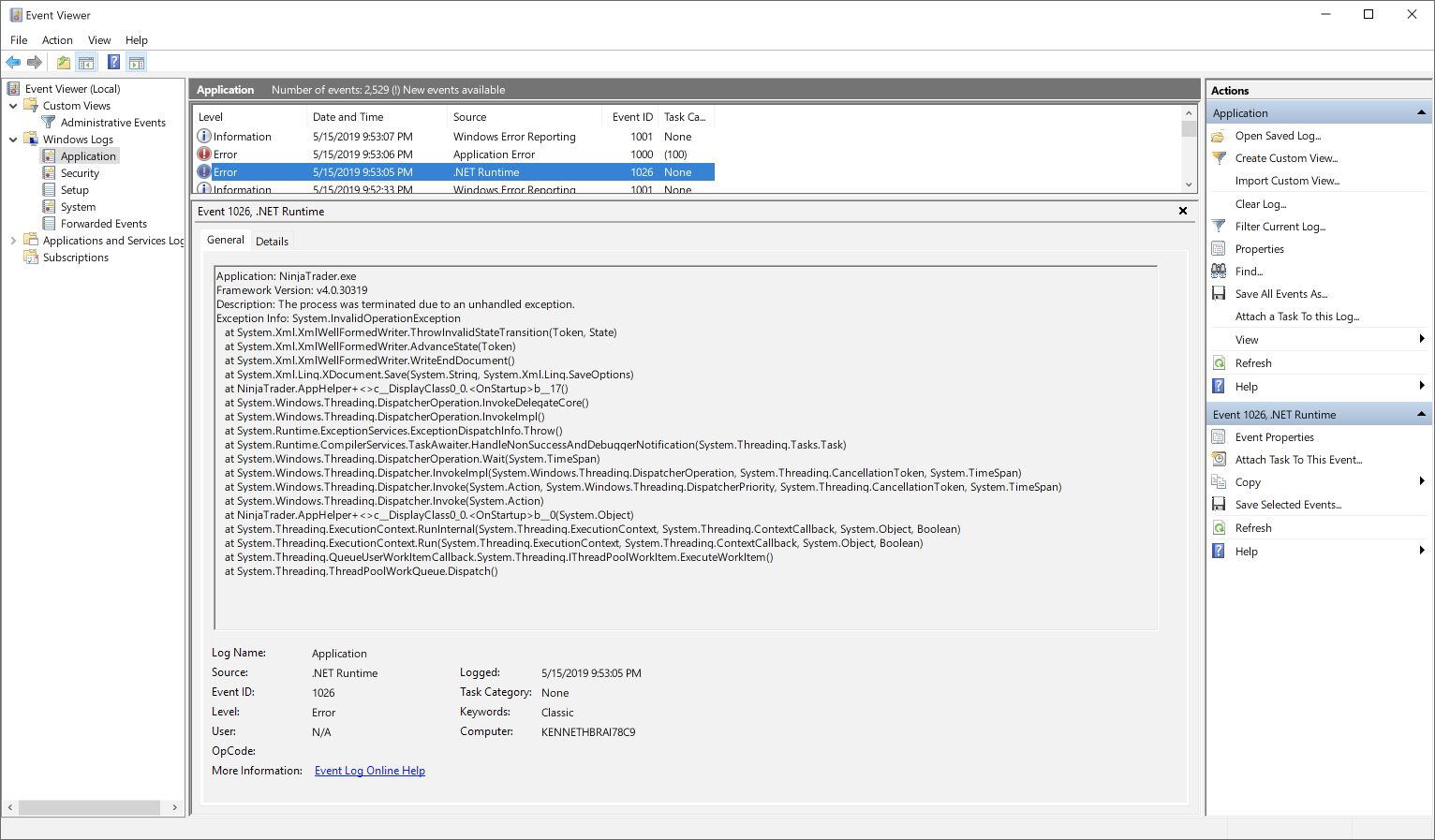Click the Event Viewer (Local) root icon
This screenshot has height=840, width=1435.
coord(14,89)
